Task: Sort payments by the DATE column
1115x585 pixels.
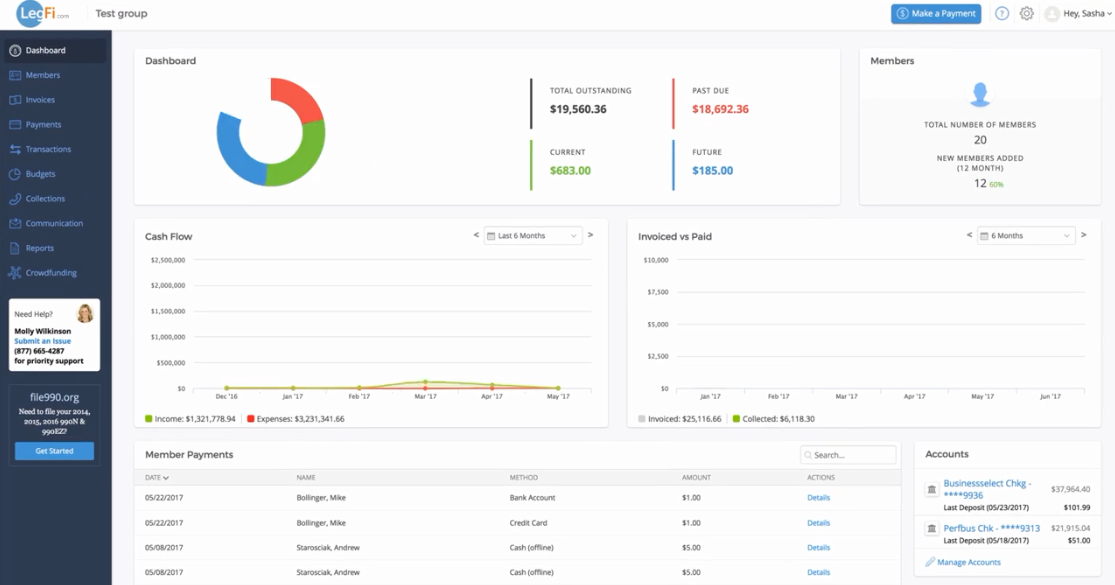Action: point(156,478)
